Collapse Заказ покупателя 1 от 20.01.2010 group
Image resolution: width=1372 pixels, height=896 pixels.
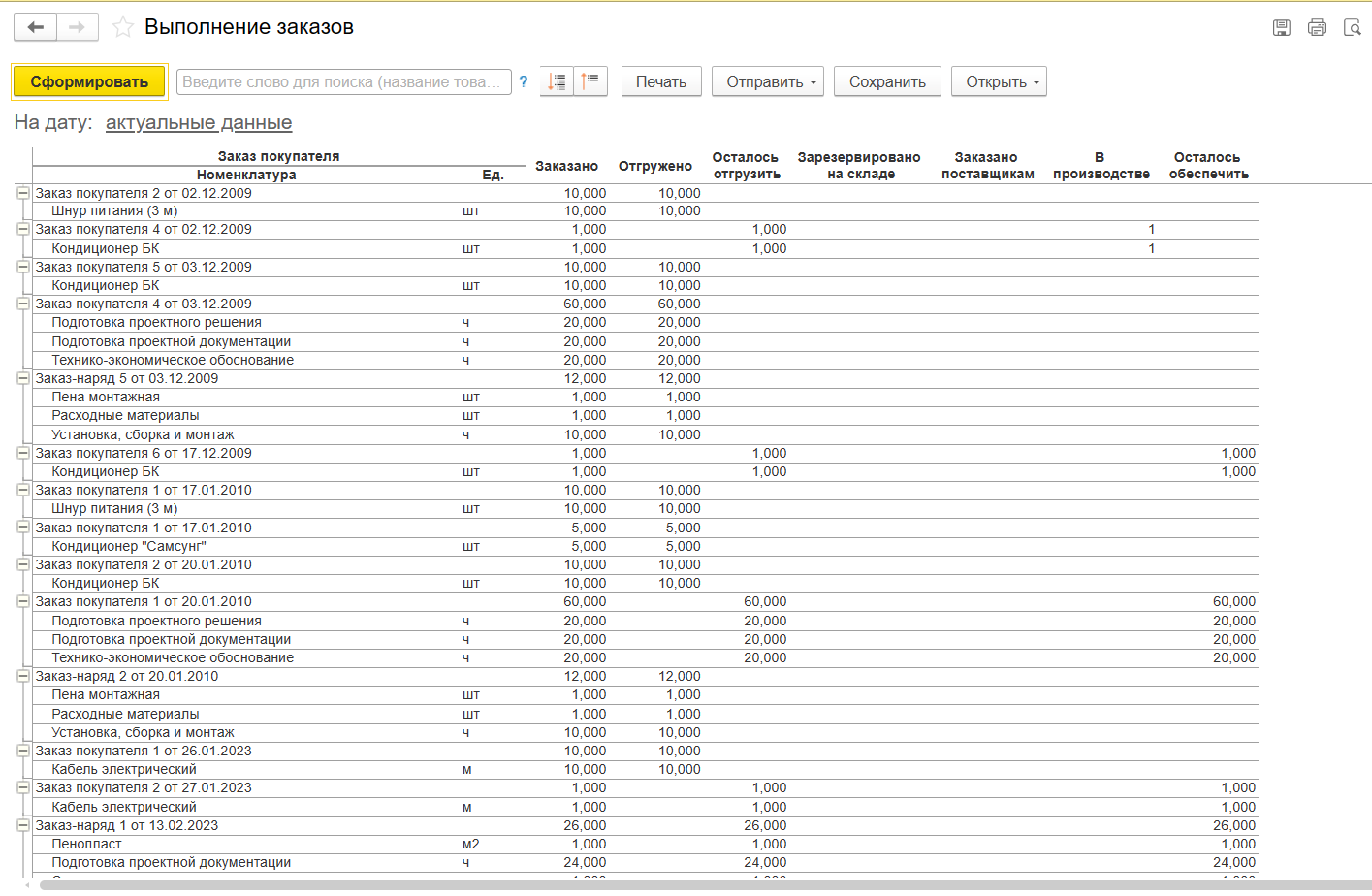(x=23, y=601)
